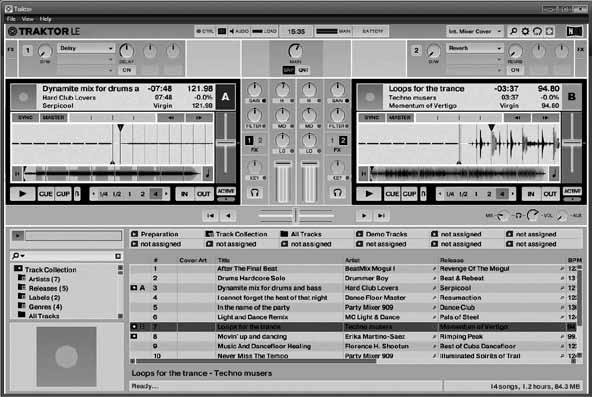
Task: Enable the QNT quantize button under MAIN
Action: (303, 70)
